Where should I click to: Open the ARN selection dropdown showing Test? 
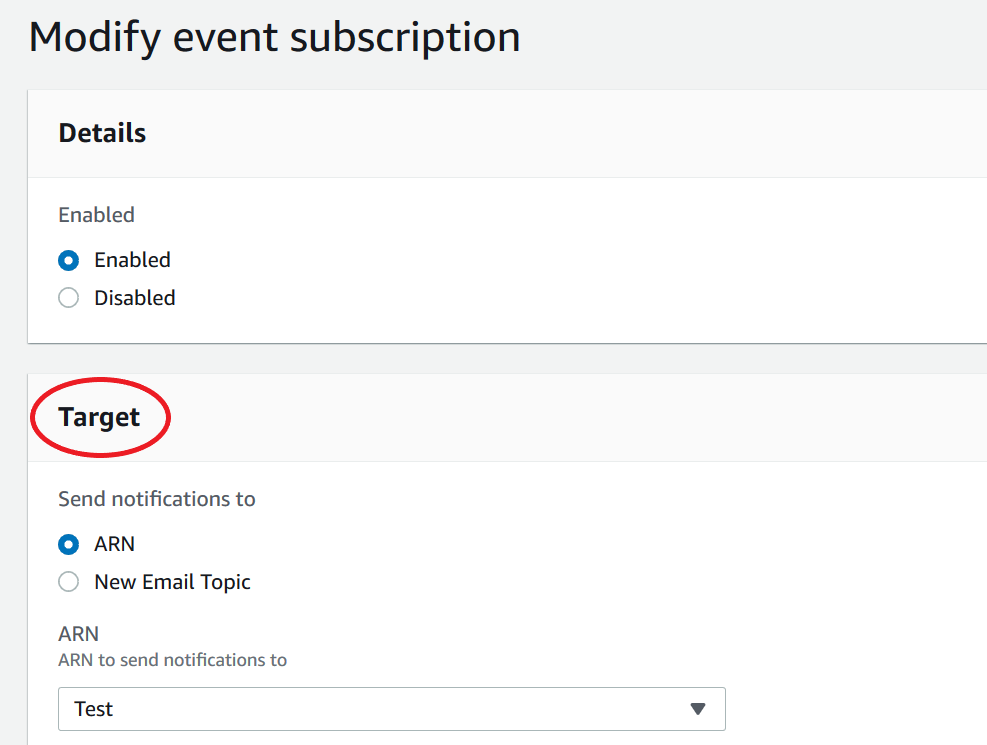coord(390,709)
